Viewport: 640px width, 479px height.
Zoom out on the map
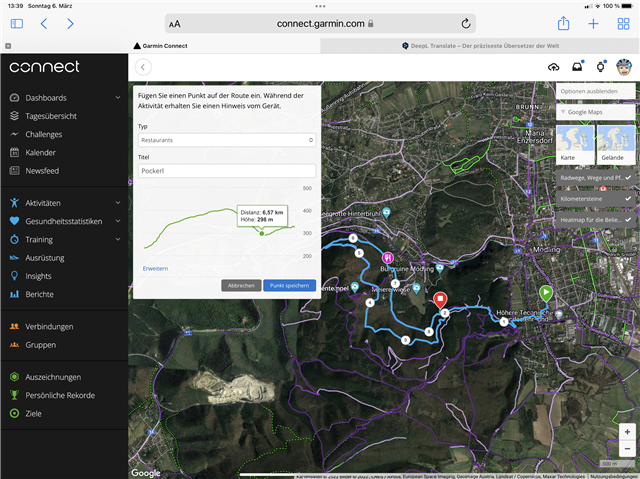[627, 448]
